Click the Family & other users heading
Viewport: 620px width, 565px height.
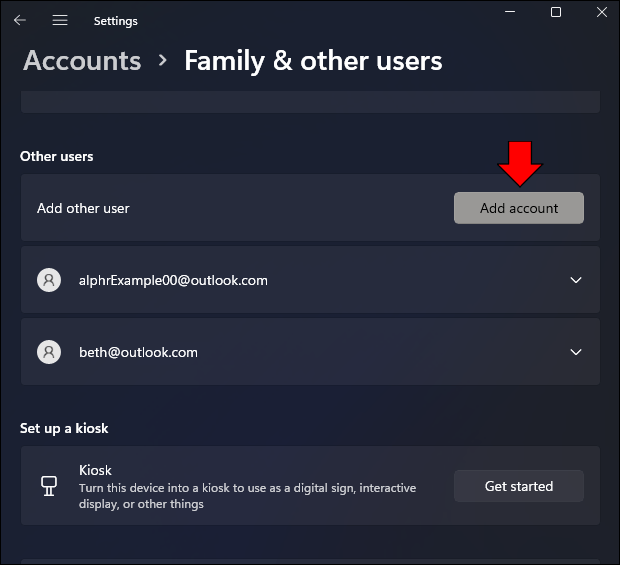[313, 61]
